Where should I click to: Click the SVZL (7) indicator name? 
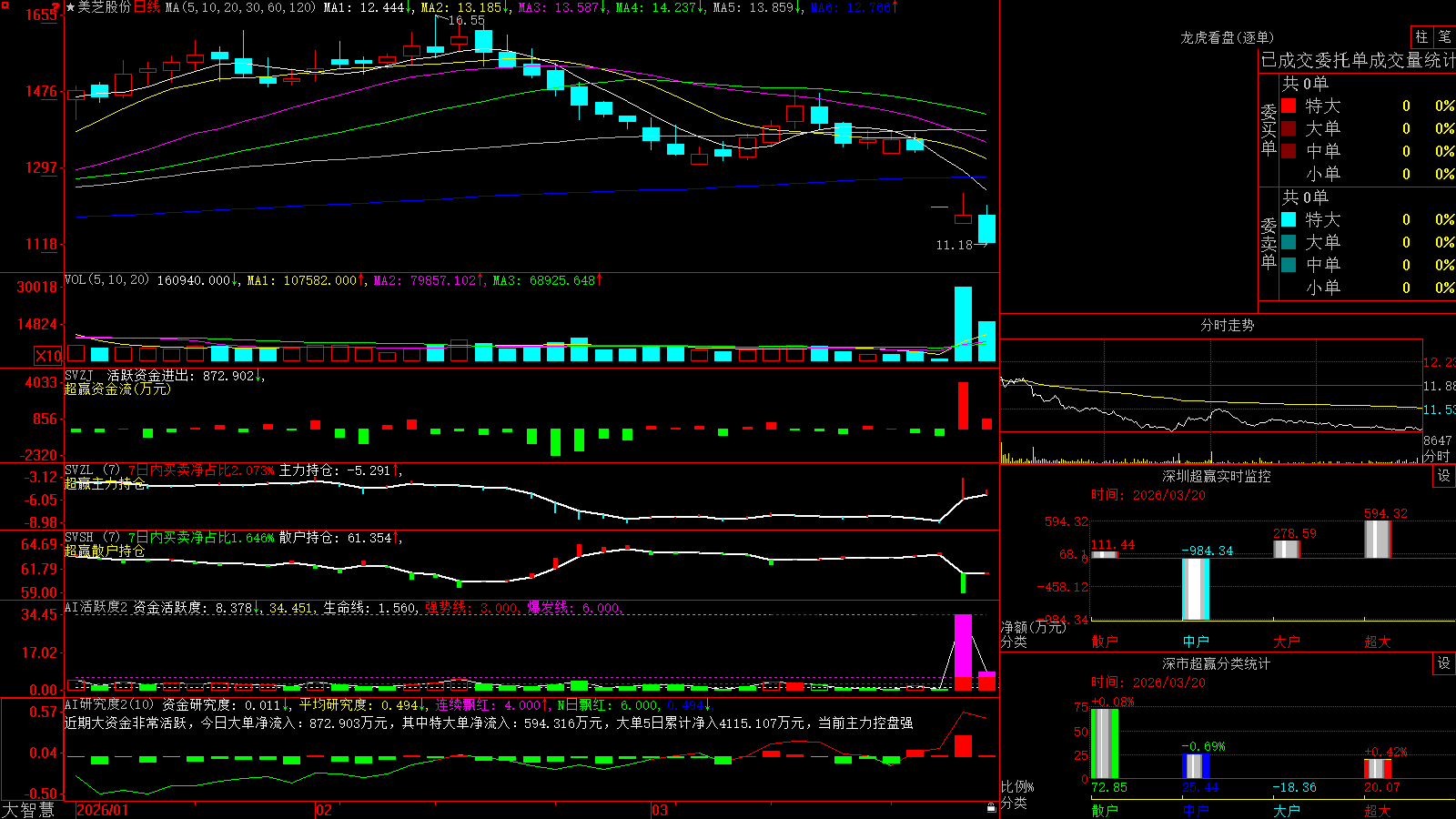[92, 470]
